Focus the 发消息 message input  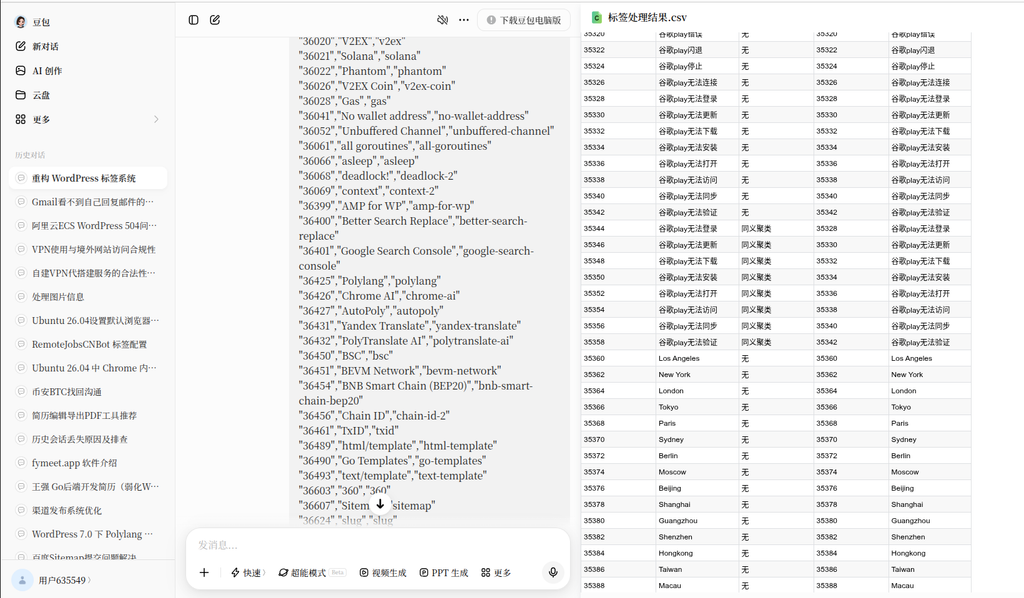(377, 545)
